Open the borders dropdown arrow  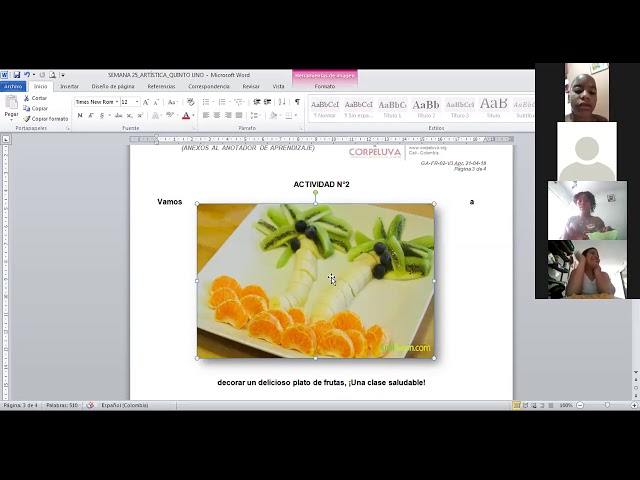click(x=296, y=116)
